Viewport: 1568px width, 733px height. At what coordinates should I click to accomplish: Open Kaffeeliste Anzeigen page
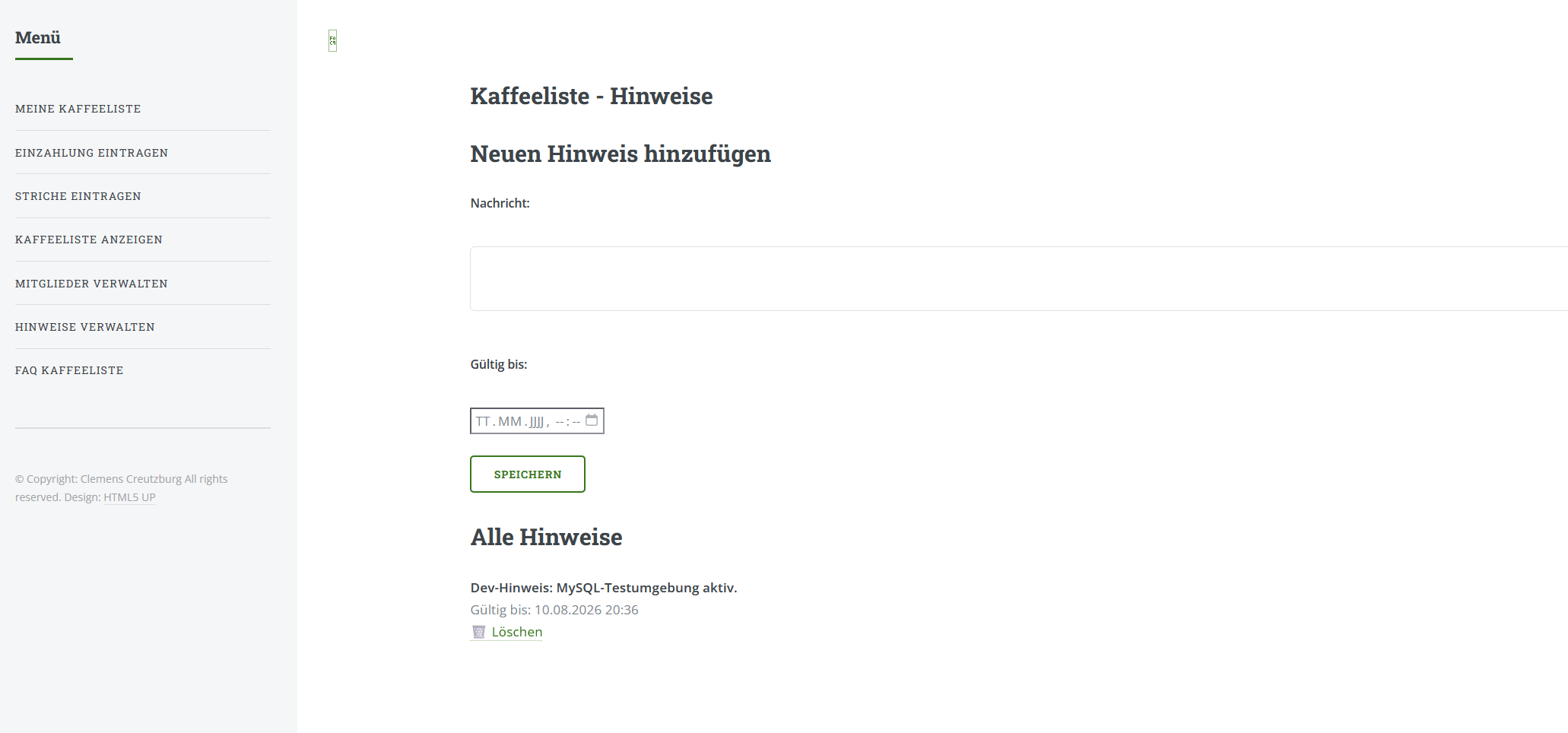tap(89, 240)
